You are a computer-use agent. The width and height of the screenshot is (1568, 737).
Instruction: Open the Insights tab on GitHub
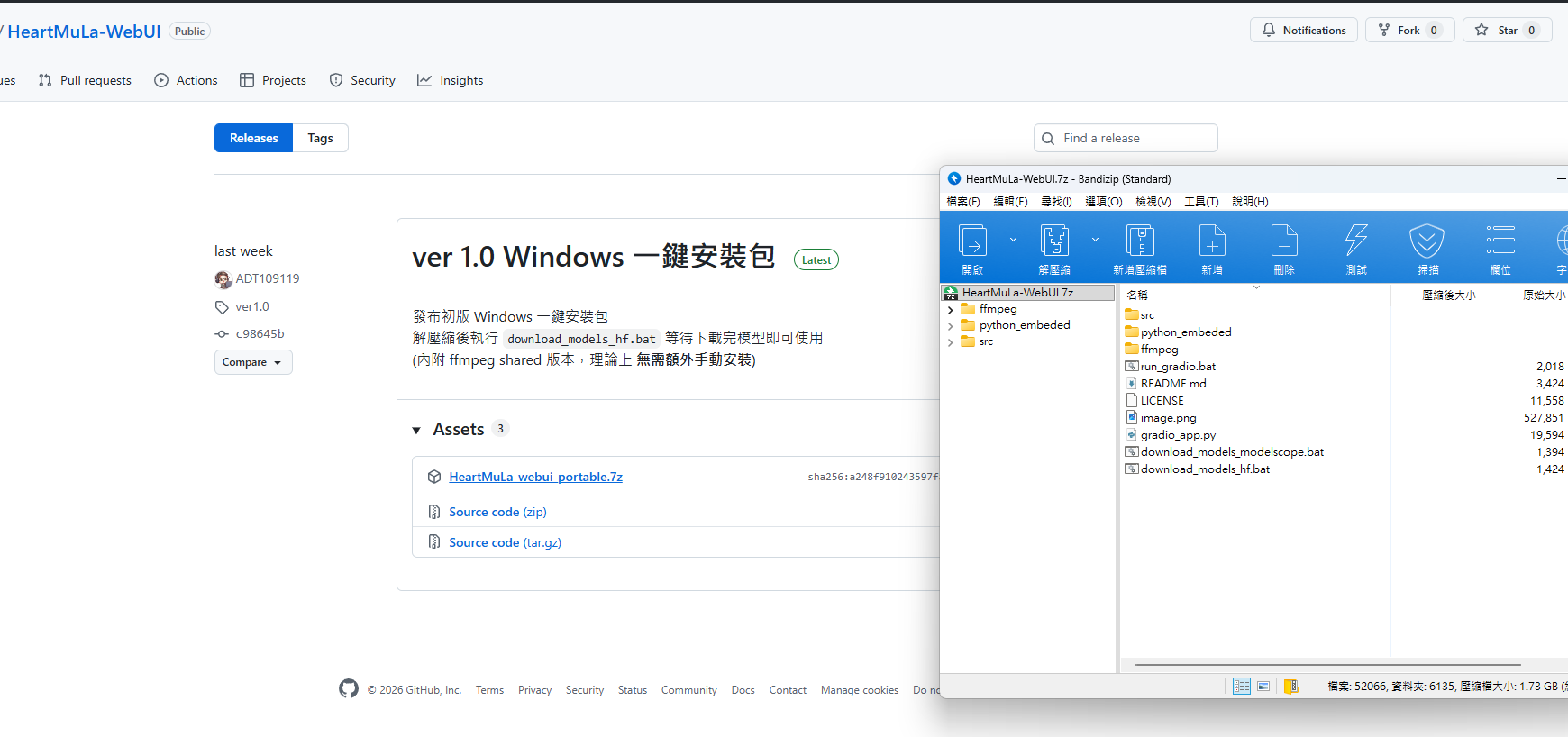pyautogui.click(x=451, y=80)
